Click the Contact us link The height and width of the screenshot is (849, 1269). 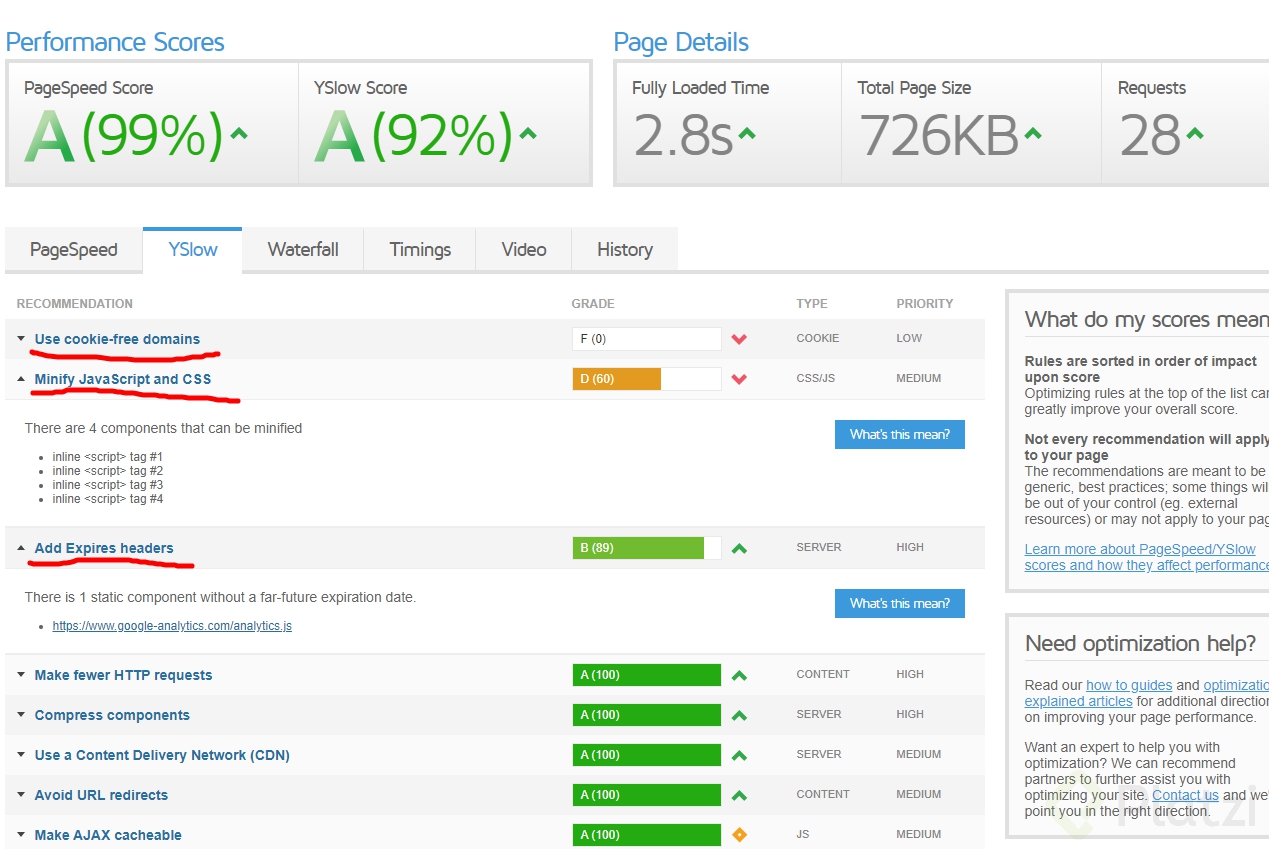point(1185,795)
